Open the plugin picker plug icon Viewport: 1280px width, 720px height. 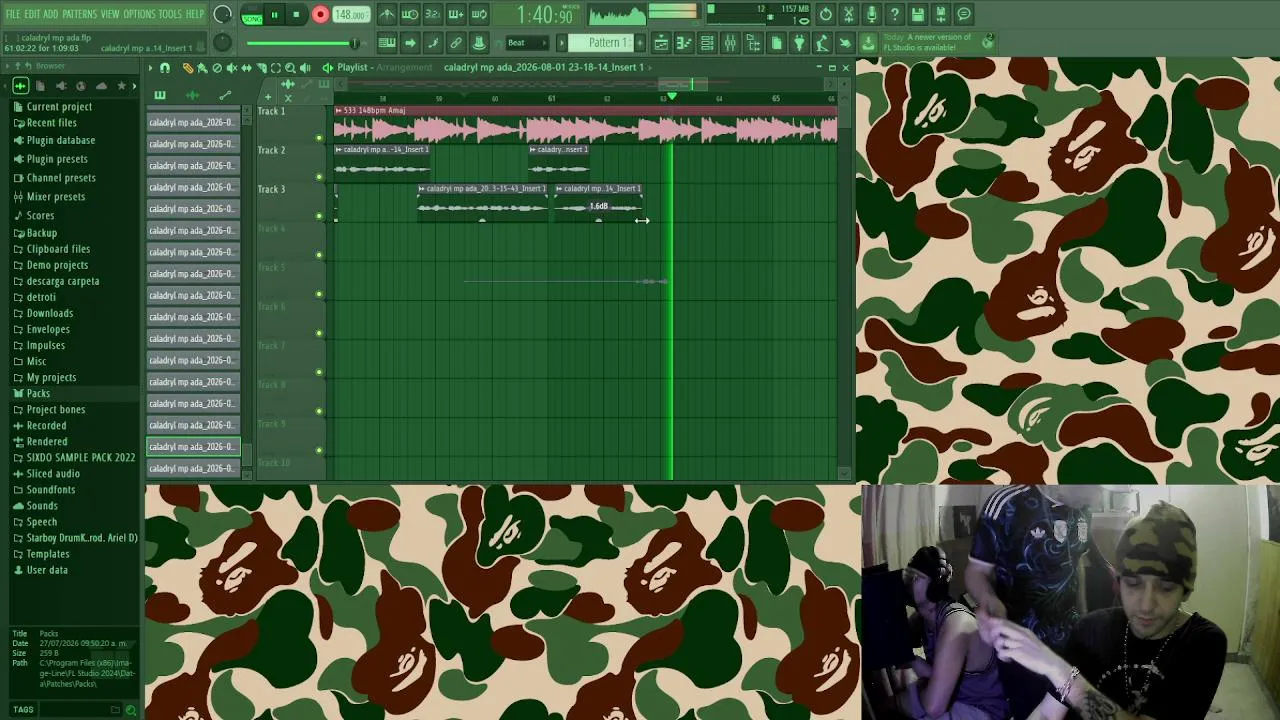click(799, 43)
